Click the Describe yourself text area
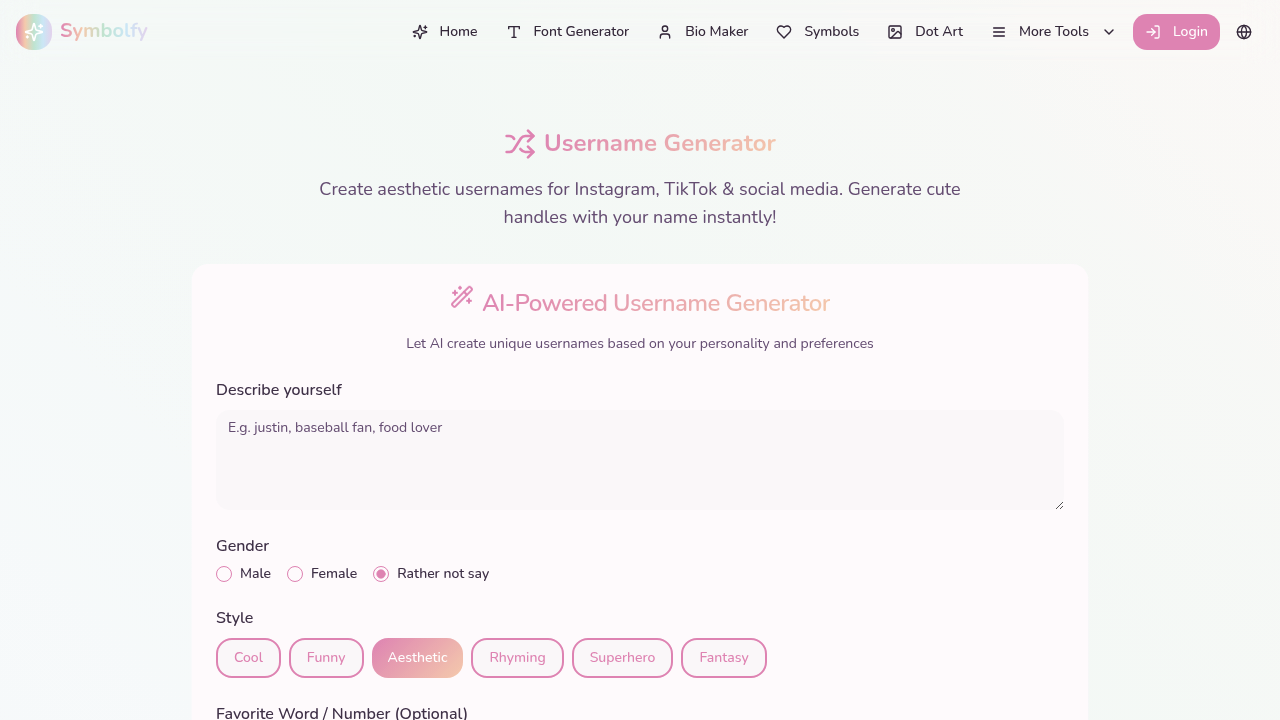This screenshot has width=1280, height=720. 640,459
